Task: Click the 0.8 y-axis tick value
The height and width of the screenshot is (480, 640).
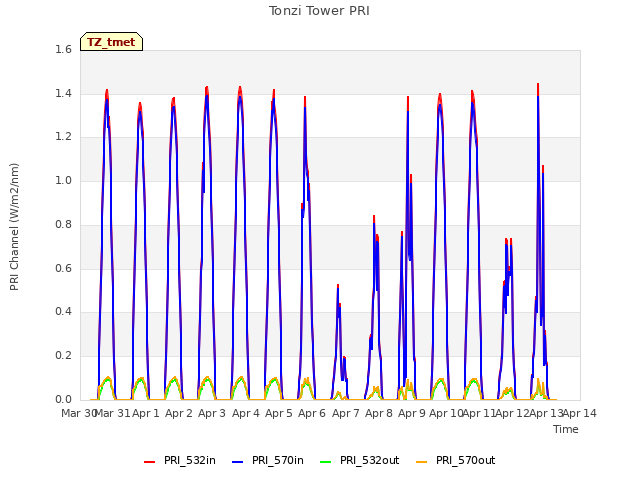Action: pos(63,224)
